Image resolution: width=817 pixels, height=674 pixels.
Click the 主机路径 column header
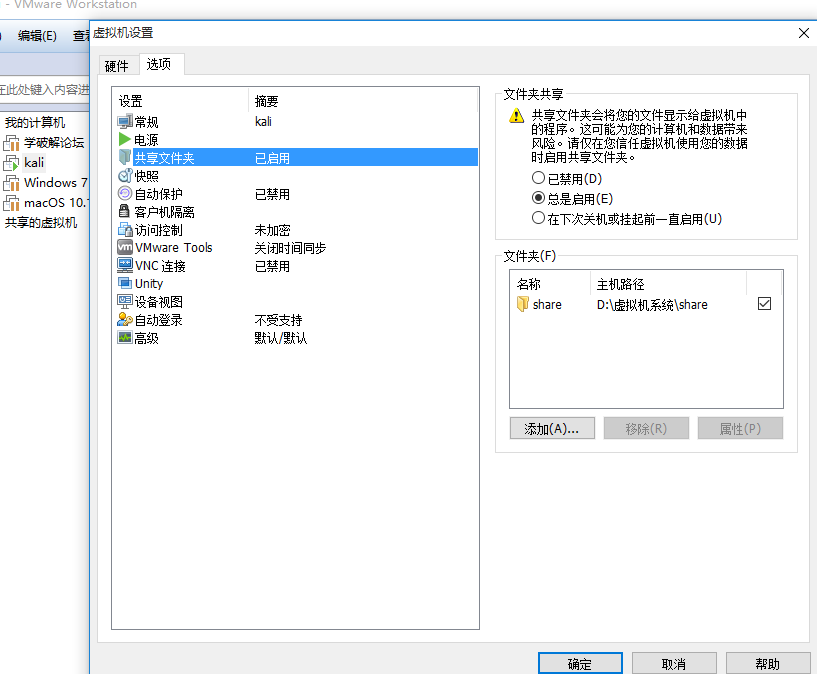pyautogui.click(x=669, y=284)
